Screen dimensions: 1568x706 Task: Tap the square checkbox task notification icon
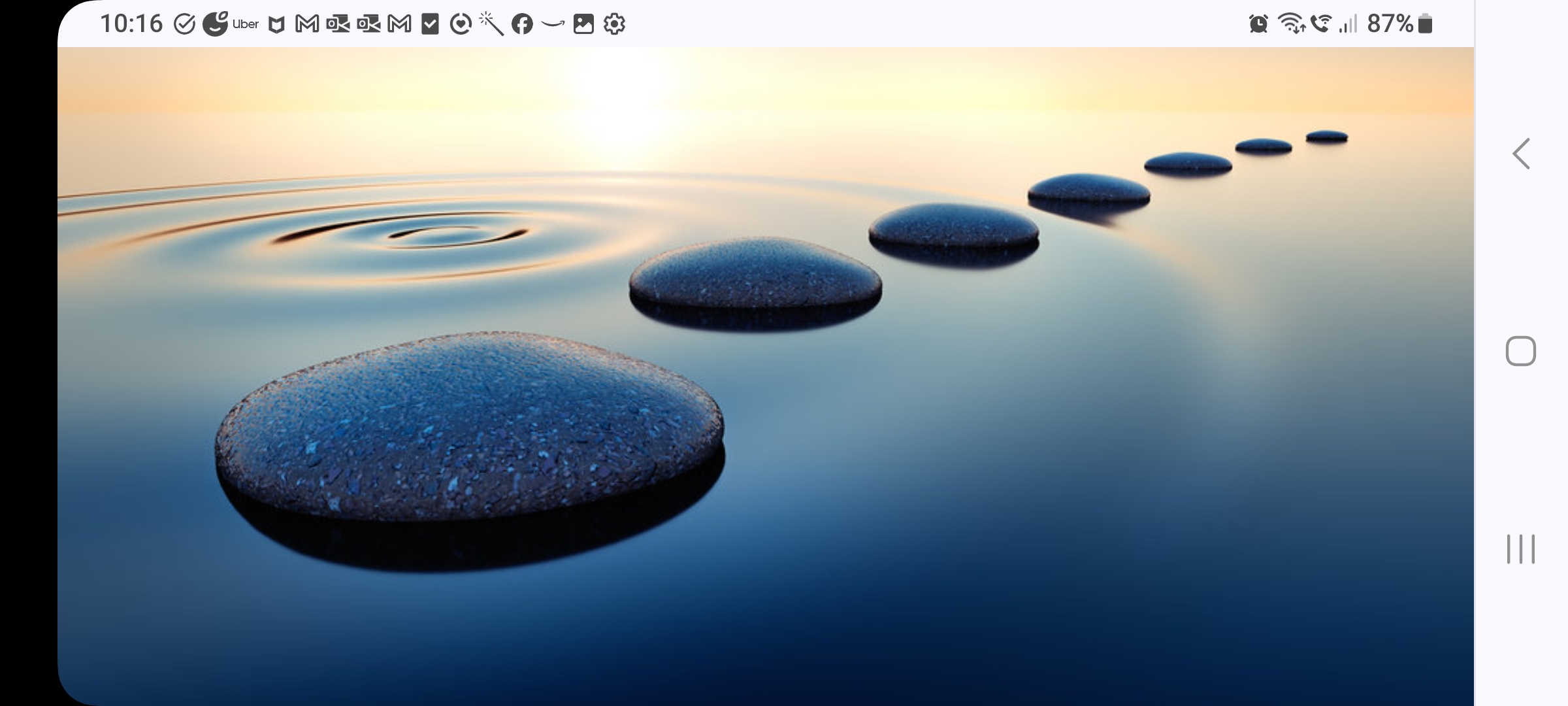tap(430, 24)
